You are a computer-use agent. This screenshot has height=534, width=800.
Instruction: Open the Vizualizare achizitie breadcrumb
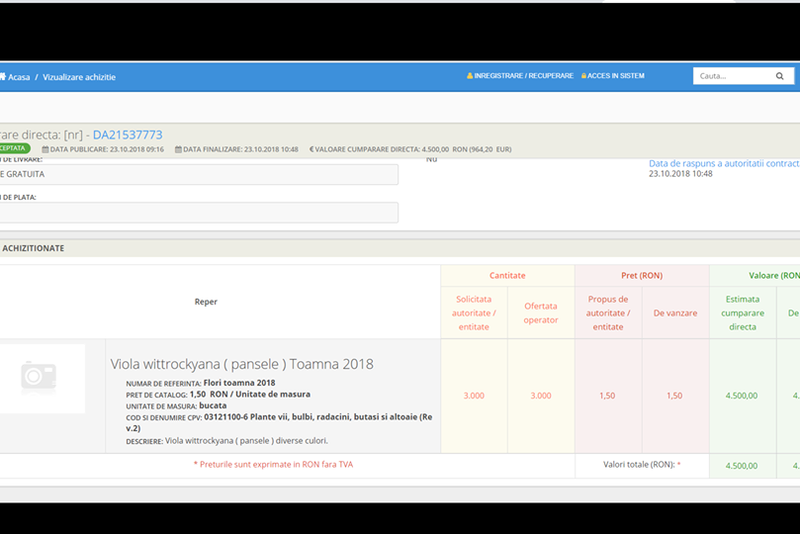(79, 77)
